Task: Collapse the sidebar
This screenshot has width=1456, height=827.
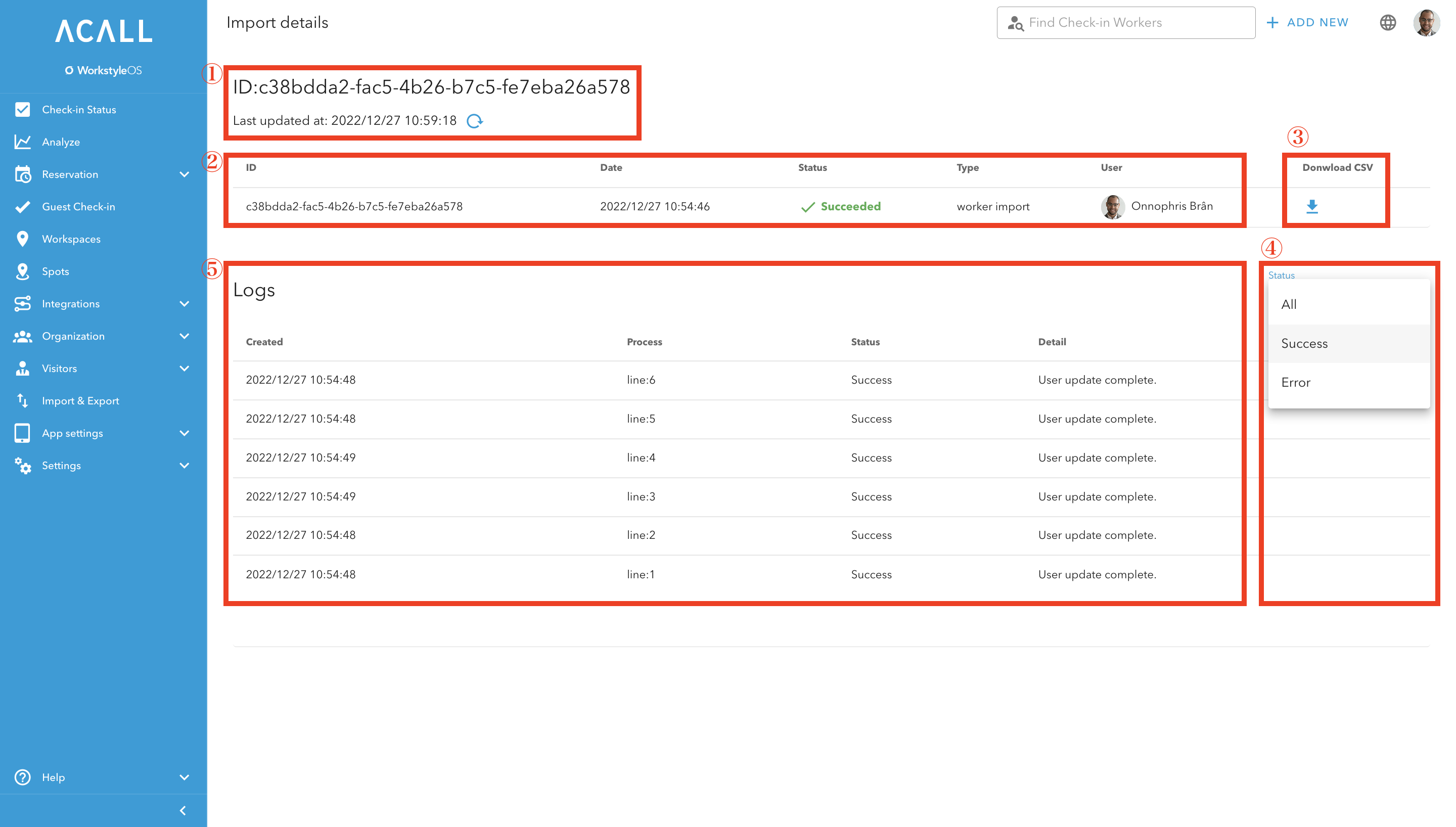Action: 183,810
